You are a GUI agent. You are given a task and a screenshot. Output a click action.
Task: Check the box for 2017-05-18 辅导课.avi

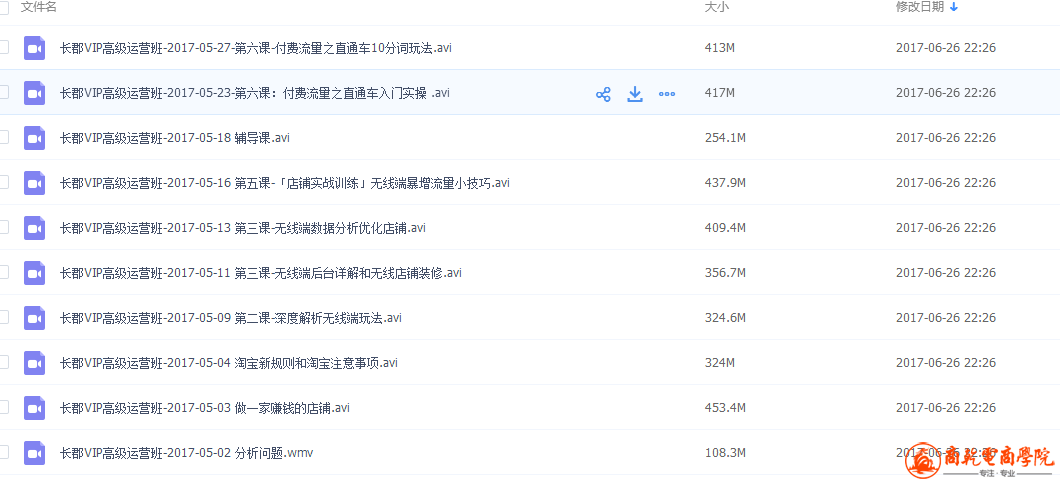coord(3,137)
